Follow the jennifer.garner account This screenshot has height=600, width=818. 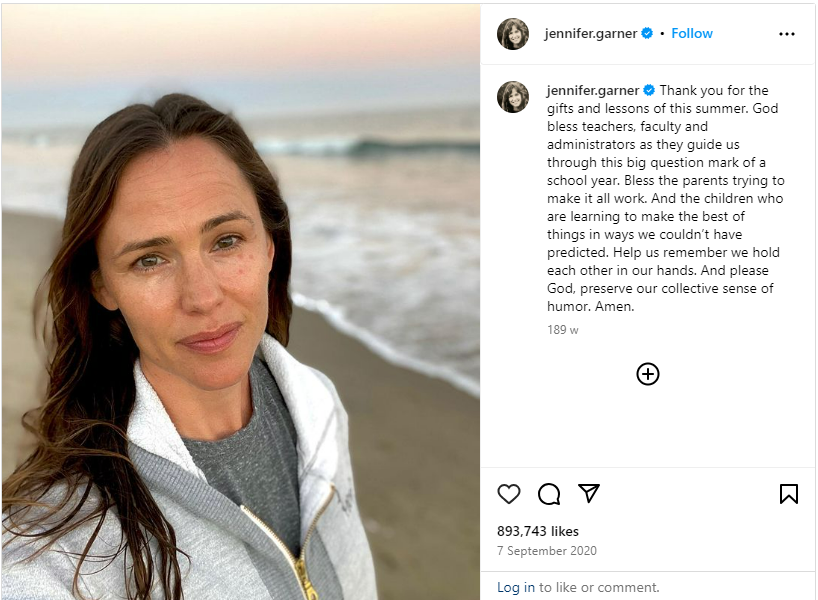coord(692,34)
